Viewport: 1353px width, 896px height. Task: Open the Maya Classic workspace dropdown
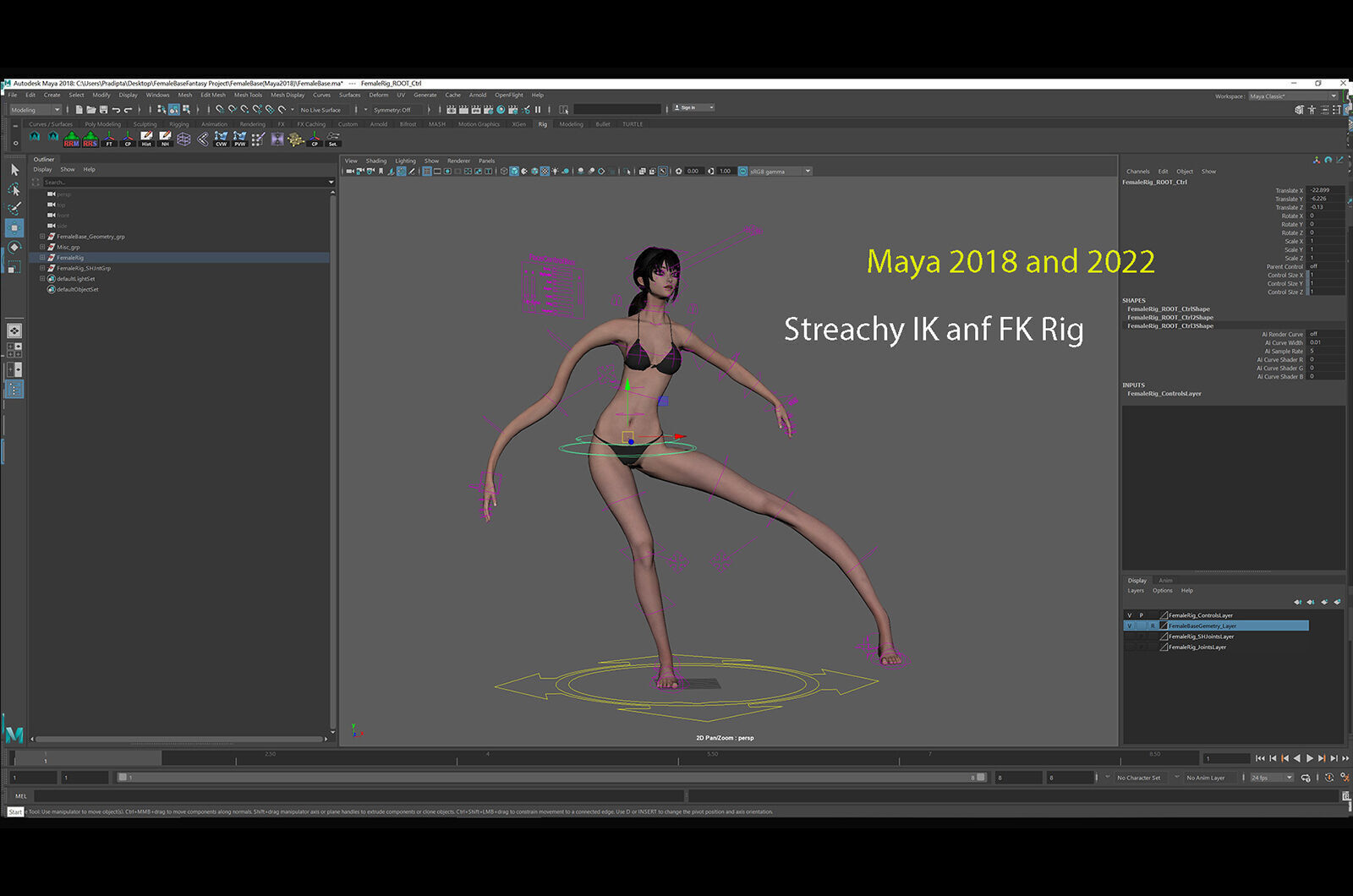[x=1293, y=96]
